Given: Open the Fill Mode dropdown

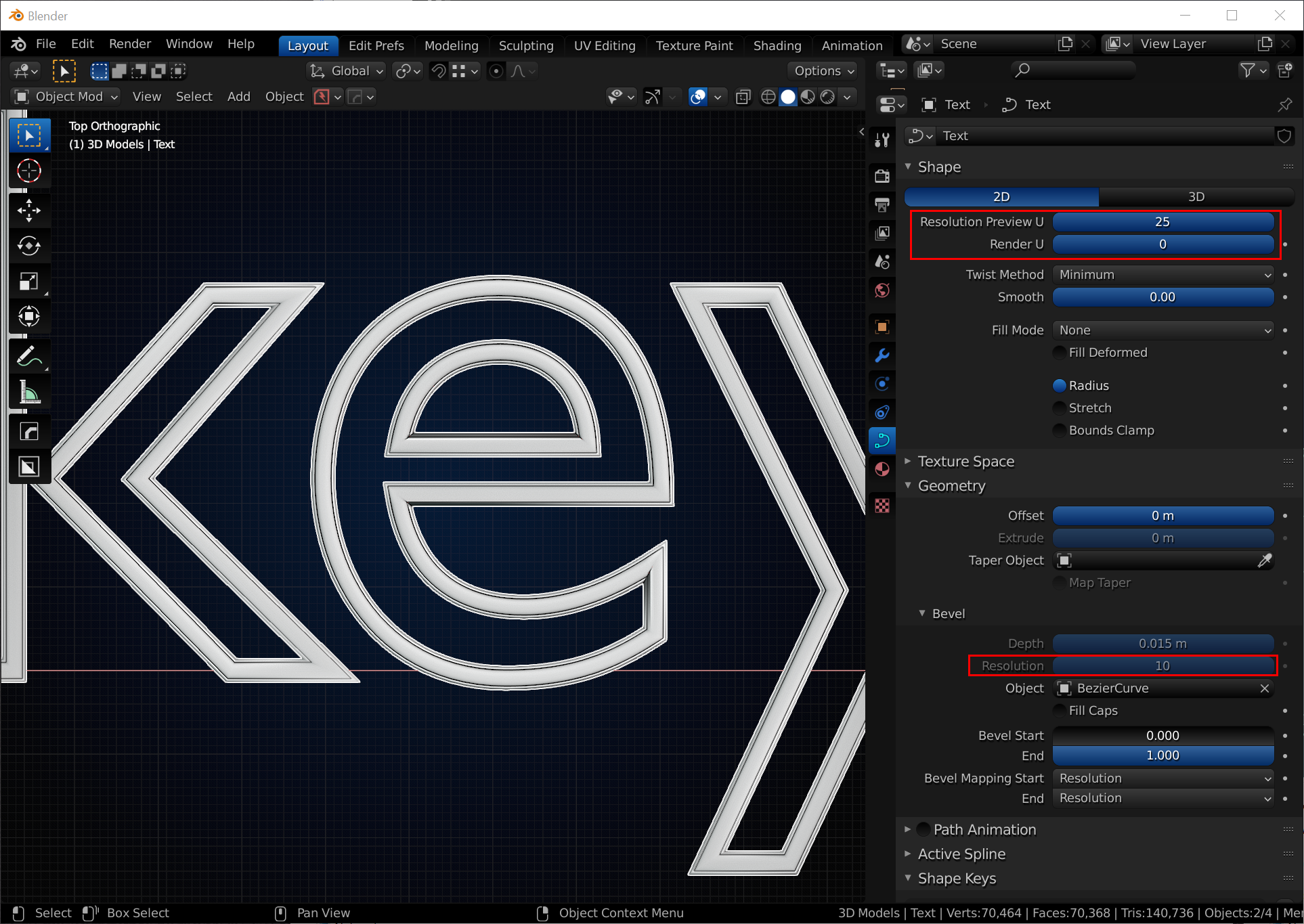Looking at the screenshot, I should point(1163,330).
